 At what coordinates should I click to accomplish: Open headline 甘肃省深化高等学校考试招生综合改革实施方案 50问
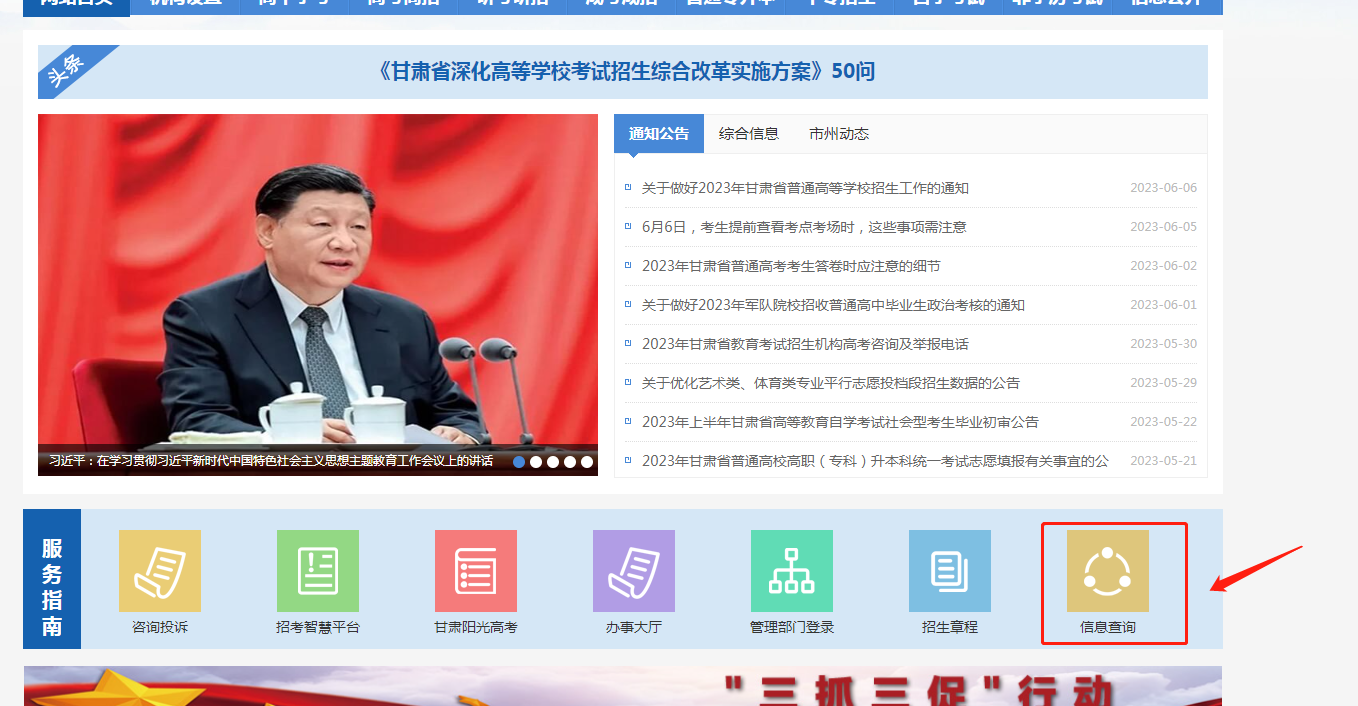pyautogui.click(x=627, y=72)
